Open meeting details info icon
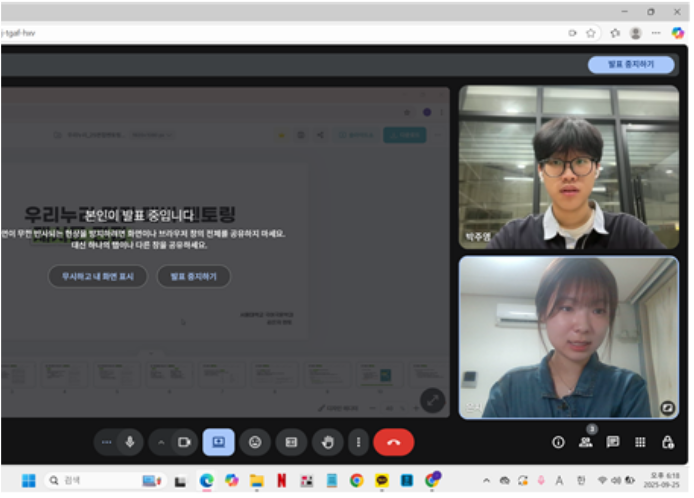 click(558, 442)
